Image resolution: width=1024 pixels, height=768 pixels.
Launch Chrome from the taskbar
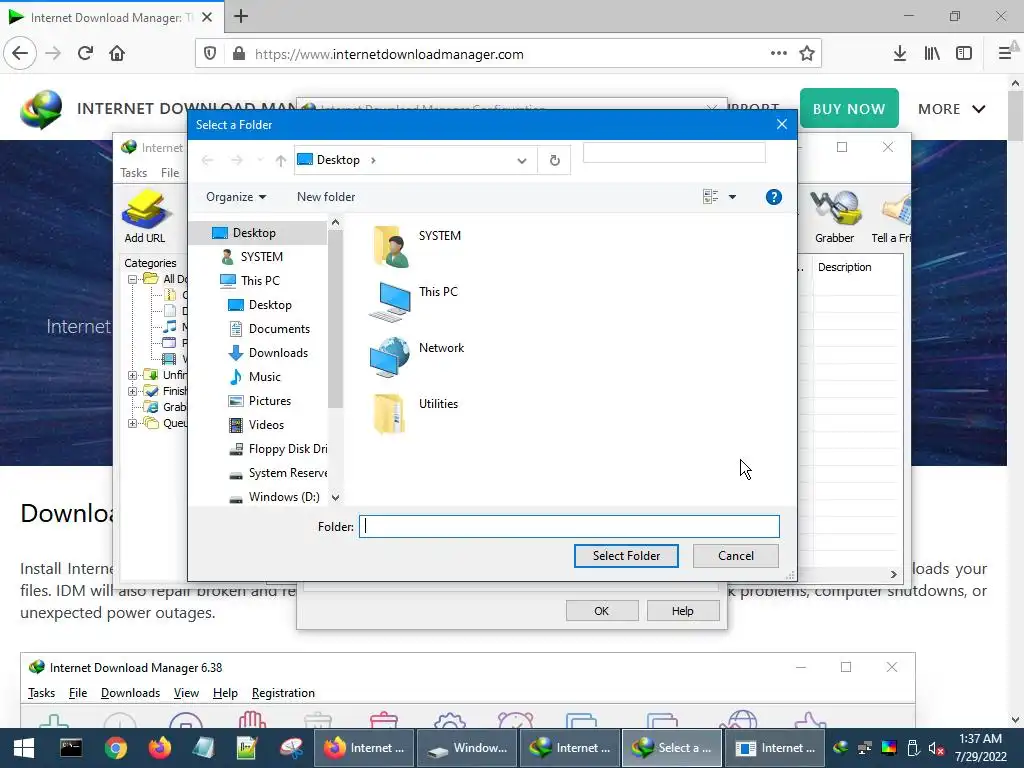click(x=116, y=748)
